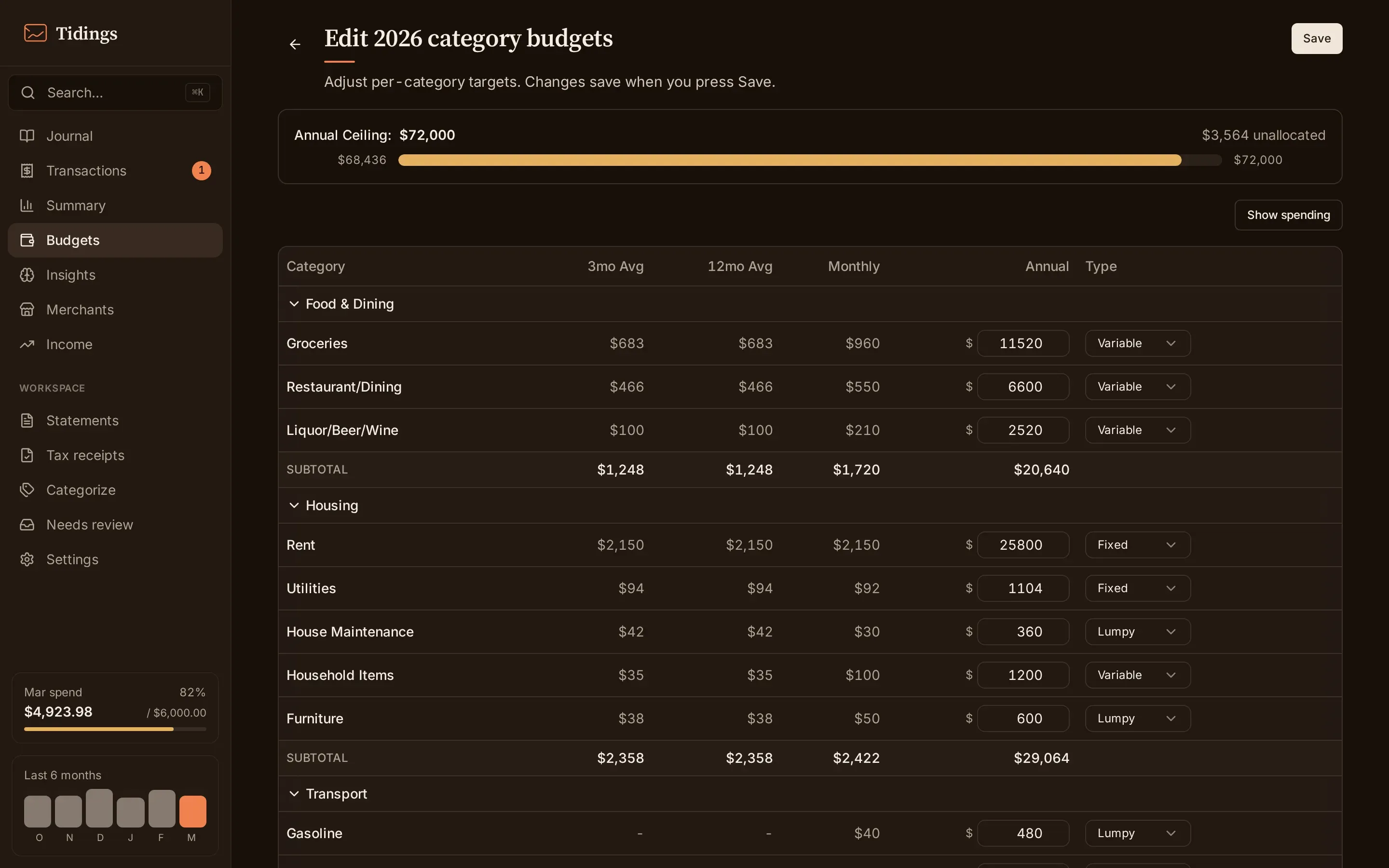Click the Liquor/Beer/Wine annual amount field
Image resolution: width=1389 pixels, height=868 pixels.
[x=1023, y=430]
